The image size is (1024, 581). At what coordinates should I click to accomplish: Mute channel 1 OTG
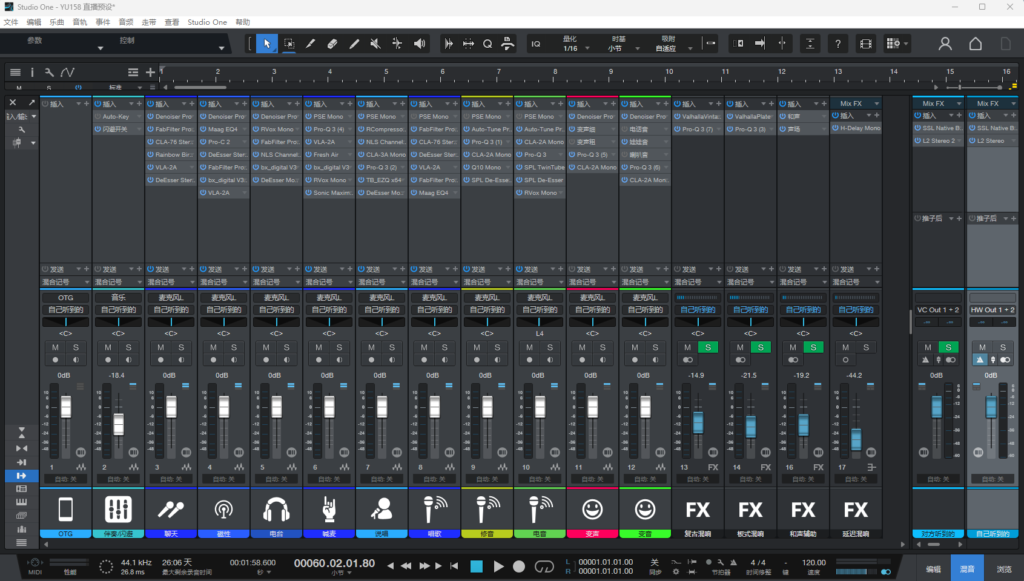tap(56, 347)
